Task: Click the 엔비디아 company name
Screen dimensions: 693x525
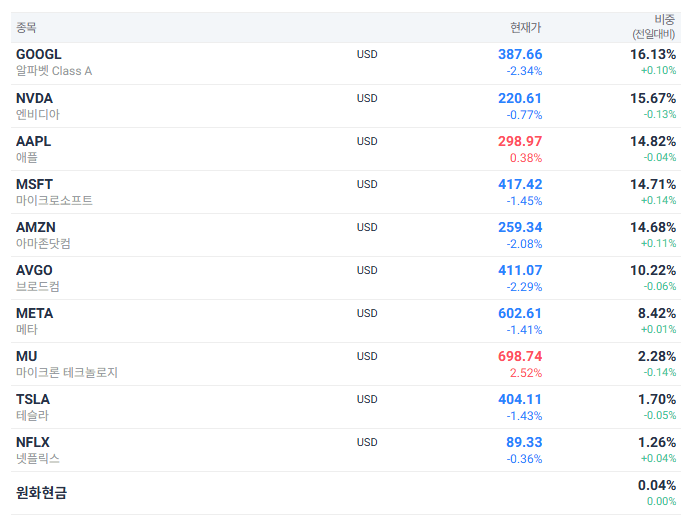Action: coord(38,114)
